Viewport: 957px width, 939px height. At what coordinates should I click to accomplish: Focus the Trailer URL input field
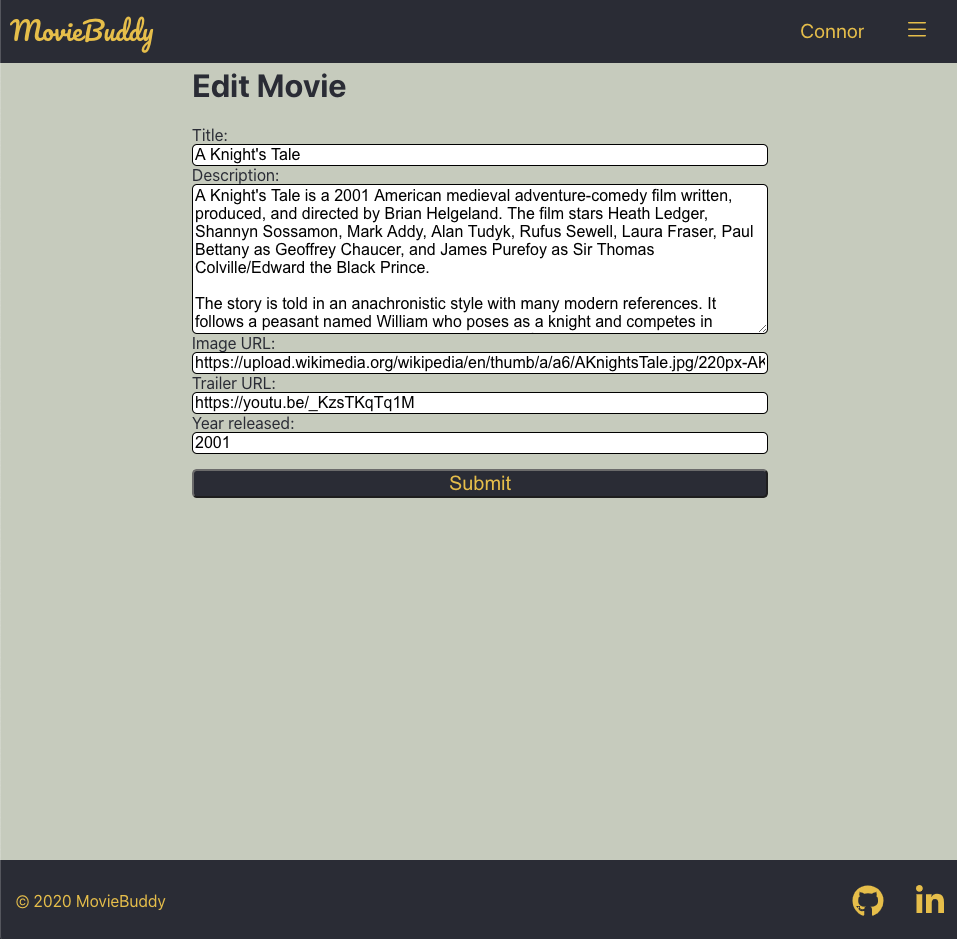(479, 402)
